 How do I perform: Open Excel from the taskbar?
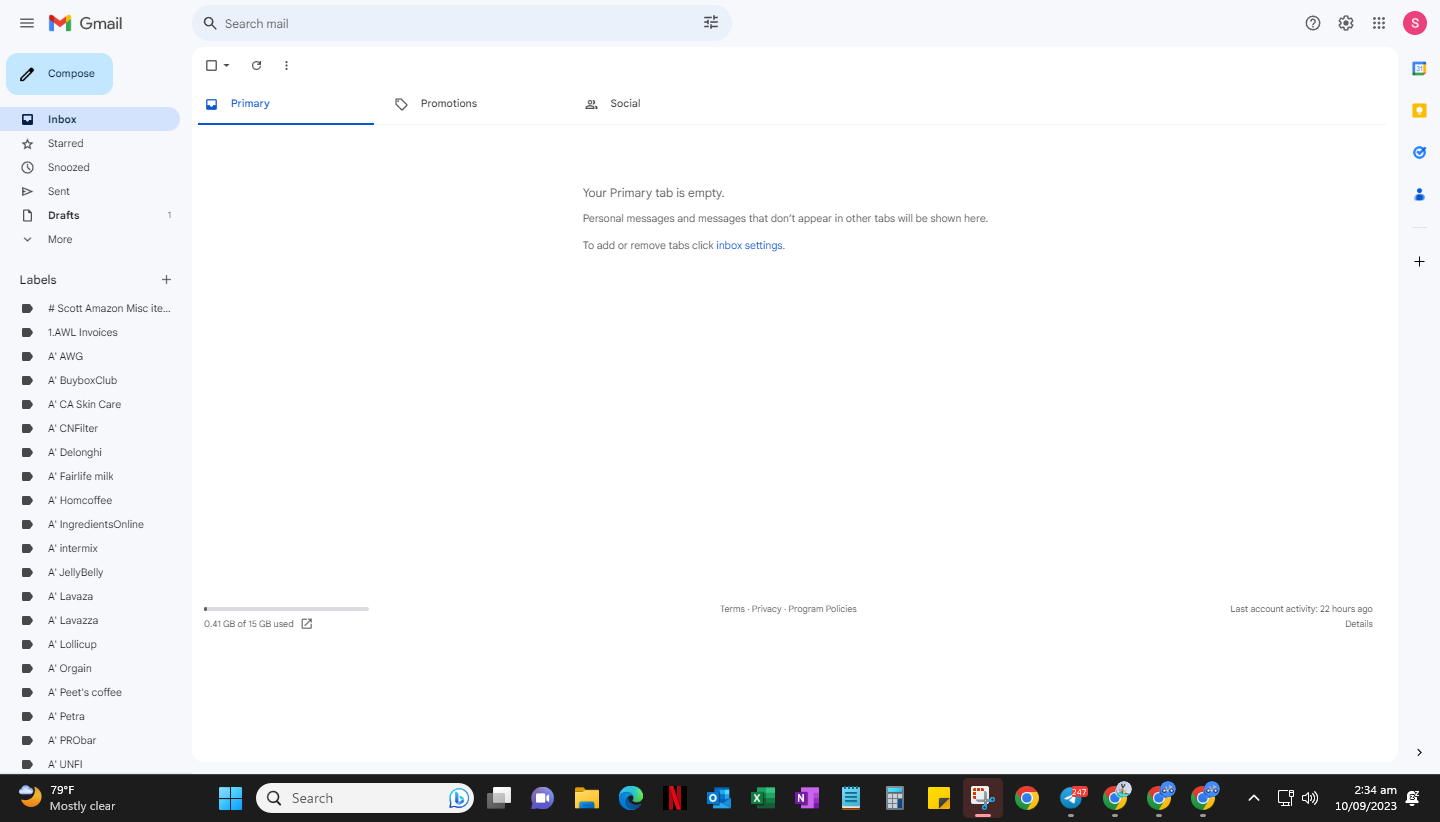tap(763, 798)
